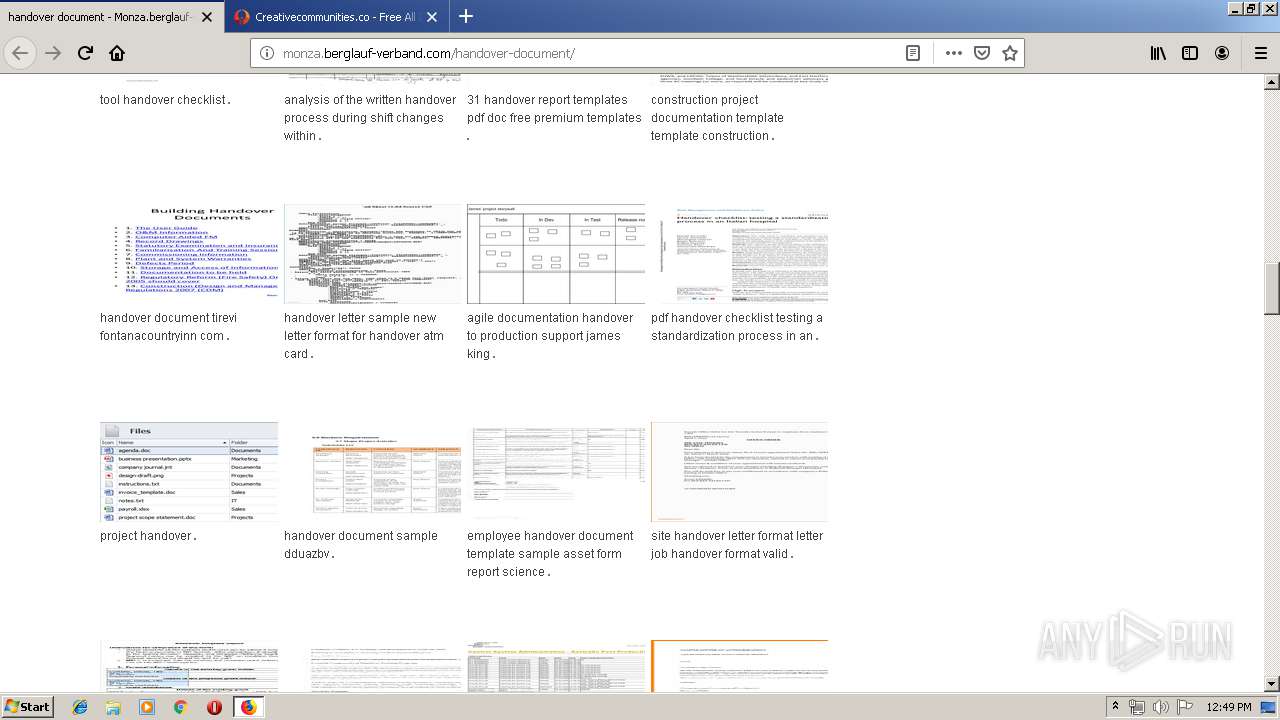Screen dimensions: 1280x720
Task: Open the Firefox hamburger menu
Action: tap(1260, 53)
